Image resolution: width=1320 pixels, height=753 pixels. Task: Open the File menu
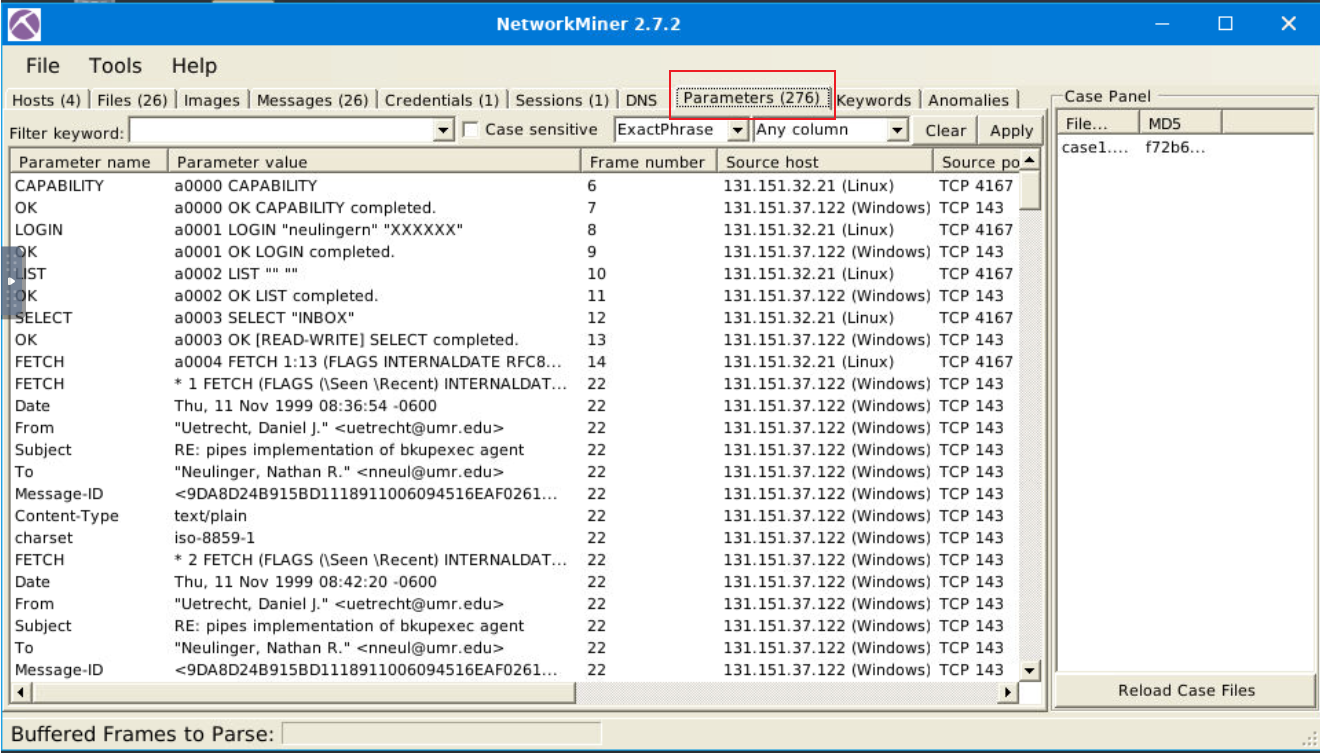pos(42,66)
